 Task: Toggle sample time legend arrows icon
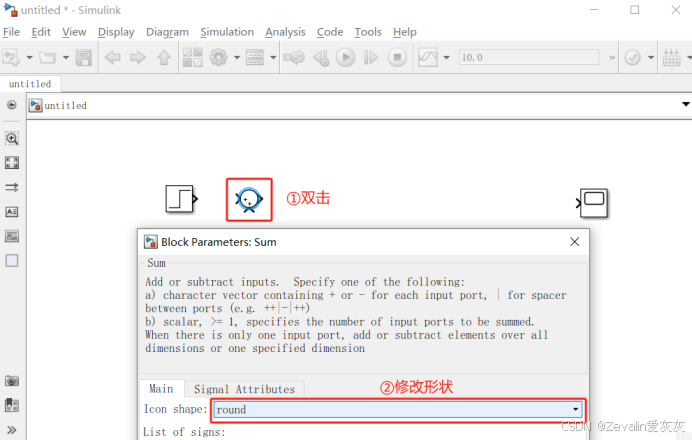[x=12, y=188]
